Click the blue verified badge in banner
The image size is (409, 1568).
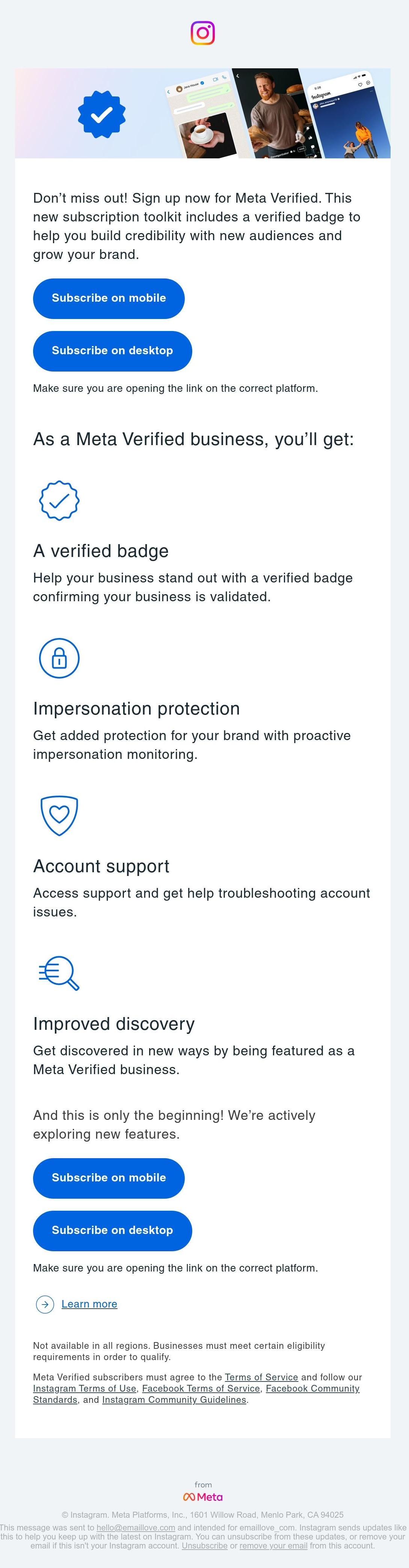102,114
